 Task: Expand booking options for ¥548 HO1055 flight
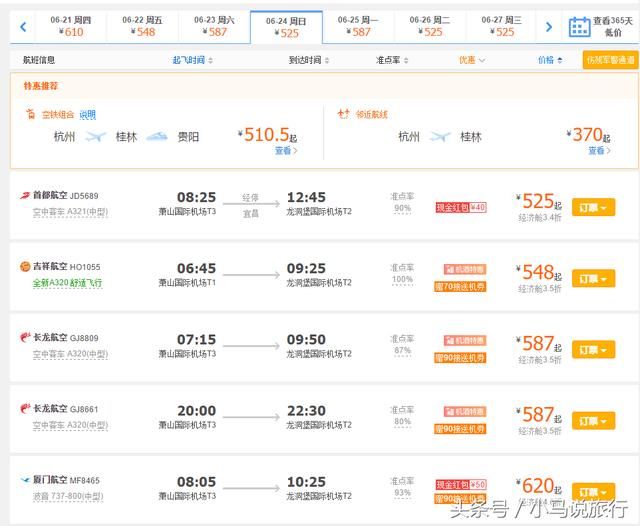pos(593,279)
